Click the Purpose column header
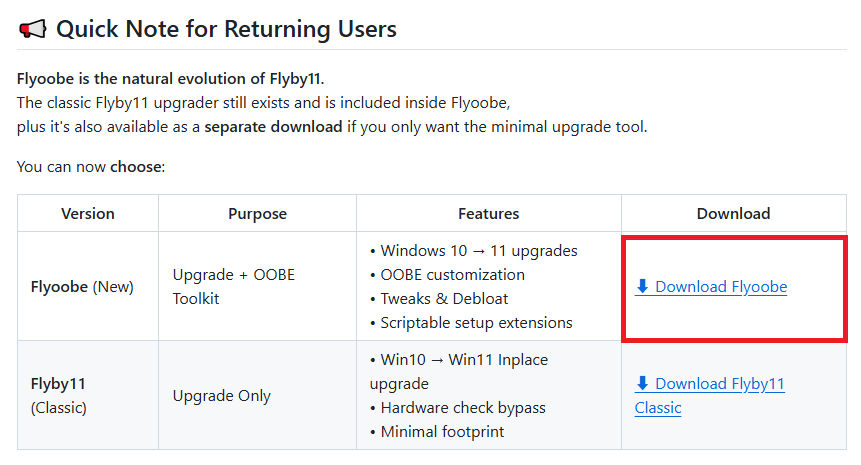 pyautogui.click(x=257, y=214)
